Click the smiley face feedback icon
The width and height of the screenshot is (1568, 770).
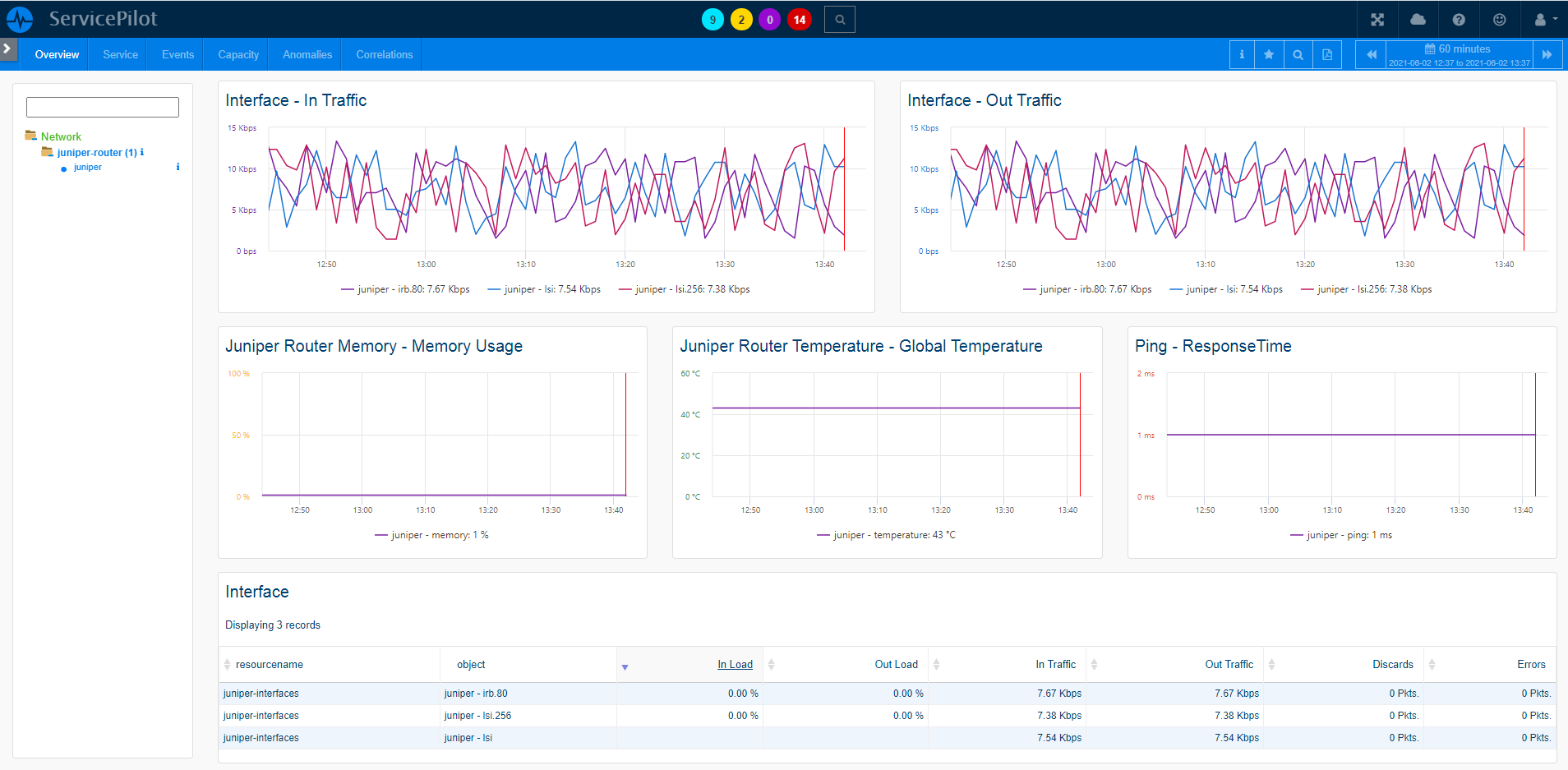[x=1499, y=20]
